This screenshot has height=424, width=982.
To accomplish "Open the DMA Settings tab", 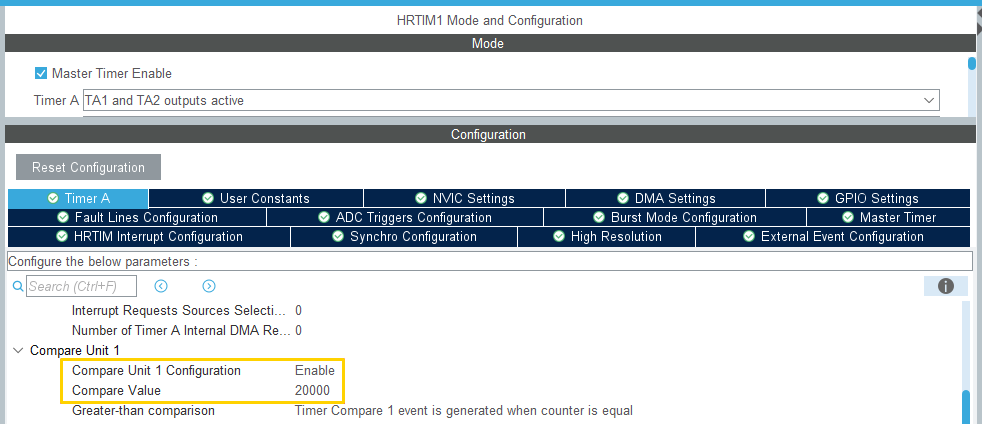I will pyautogui.click(x=666, y=199).
